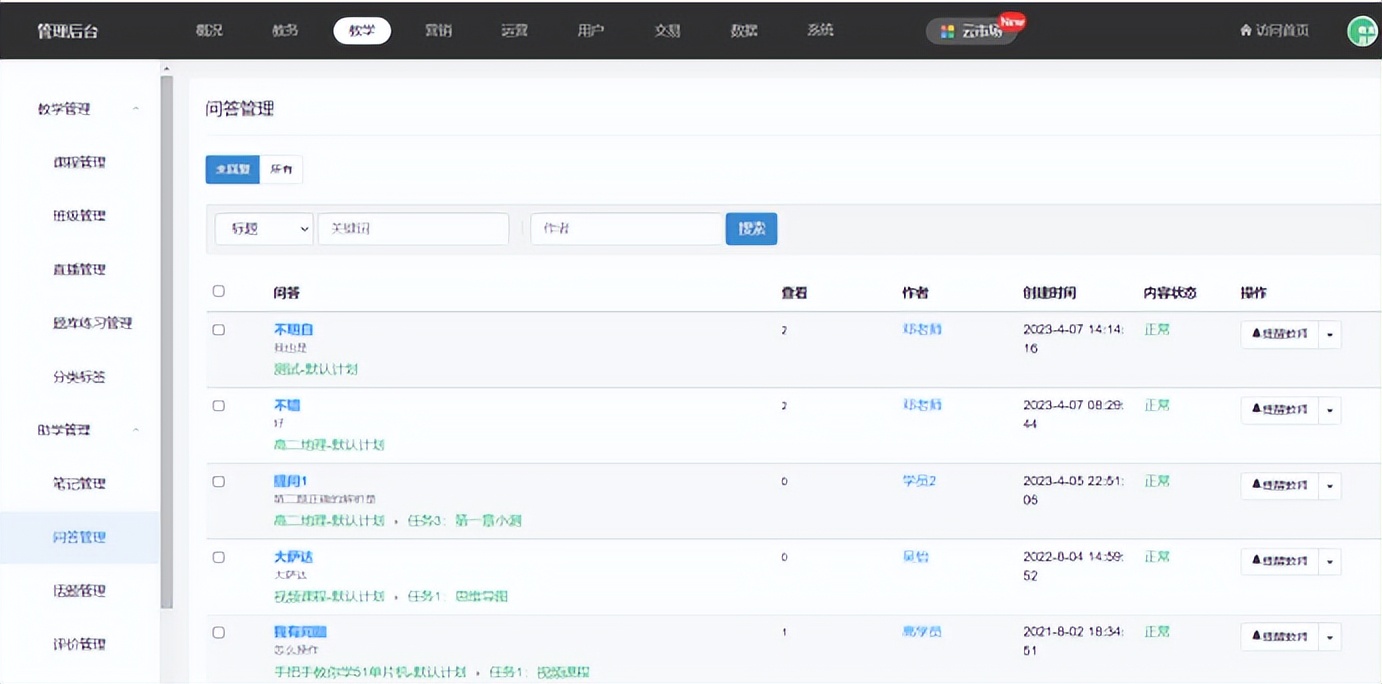Click the sidebar scrollbar
The width and height of the screenshot is (1382, 684).
(x=166, y=300)
